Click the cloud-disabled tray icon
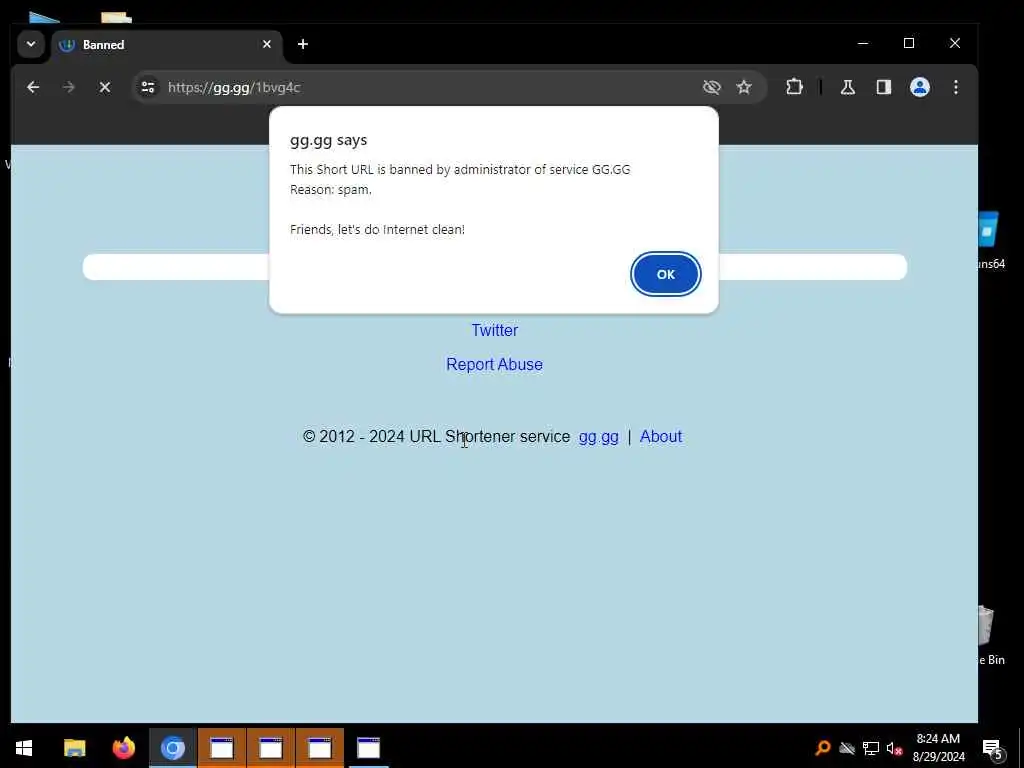 (847, 748)
